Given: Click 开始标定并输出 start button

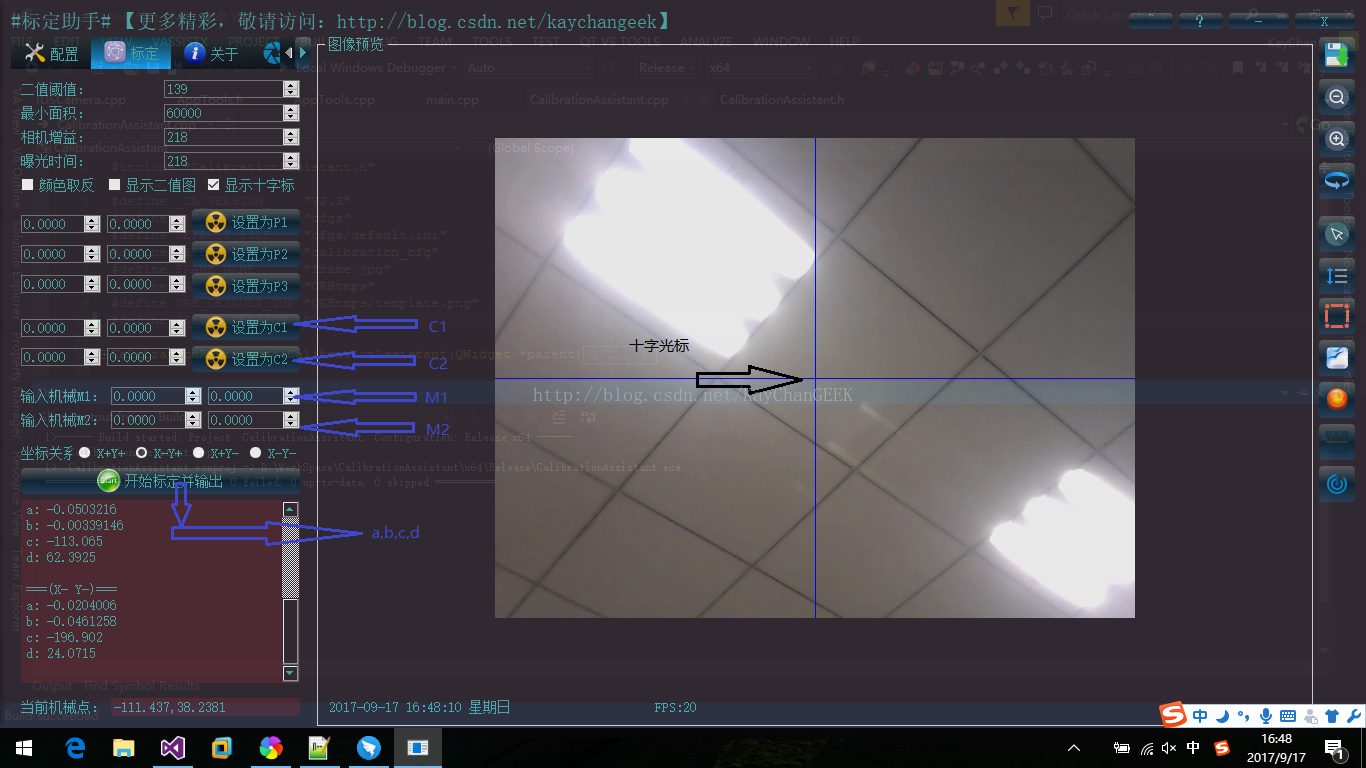Looking at the screenshot, I should point(160,481).
